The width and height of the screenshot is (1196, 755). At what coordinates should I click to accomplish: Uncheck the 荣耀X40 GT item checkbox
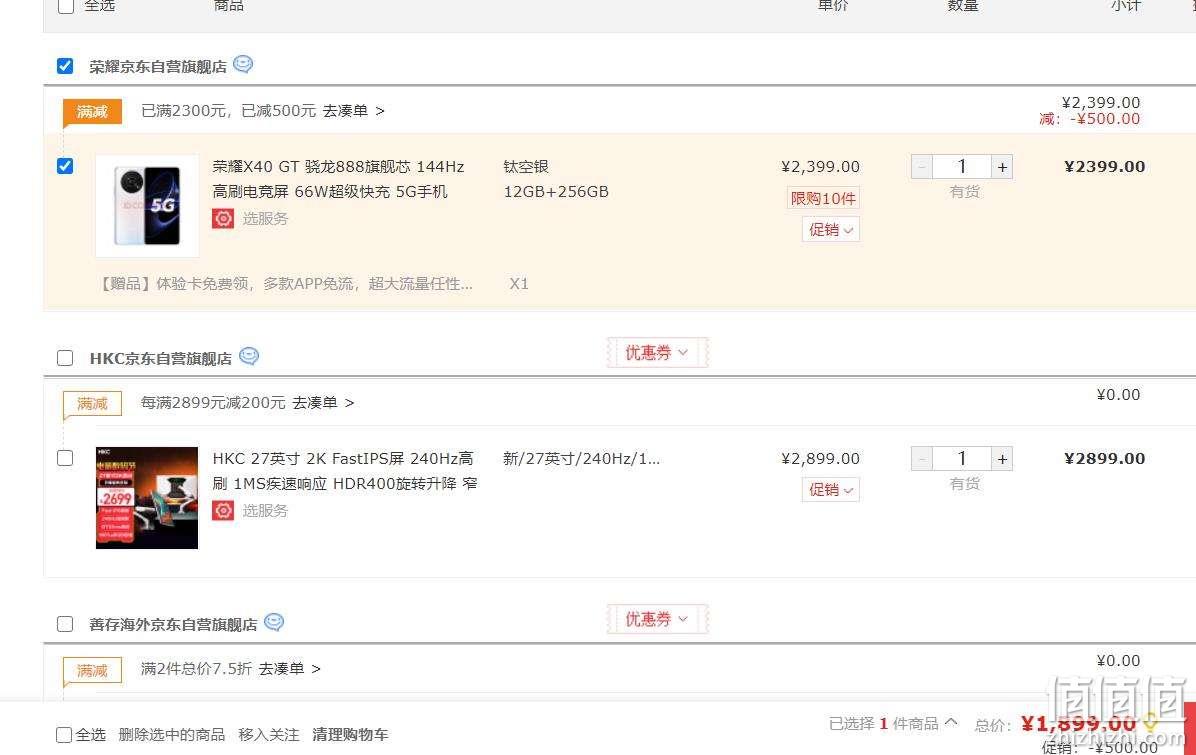66,166
